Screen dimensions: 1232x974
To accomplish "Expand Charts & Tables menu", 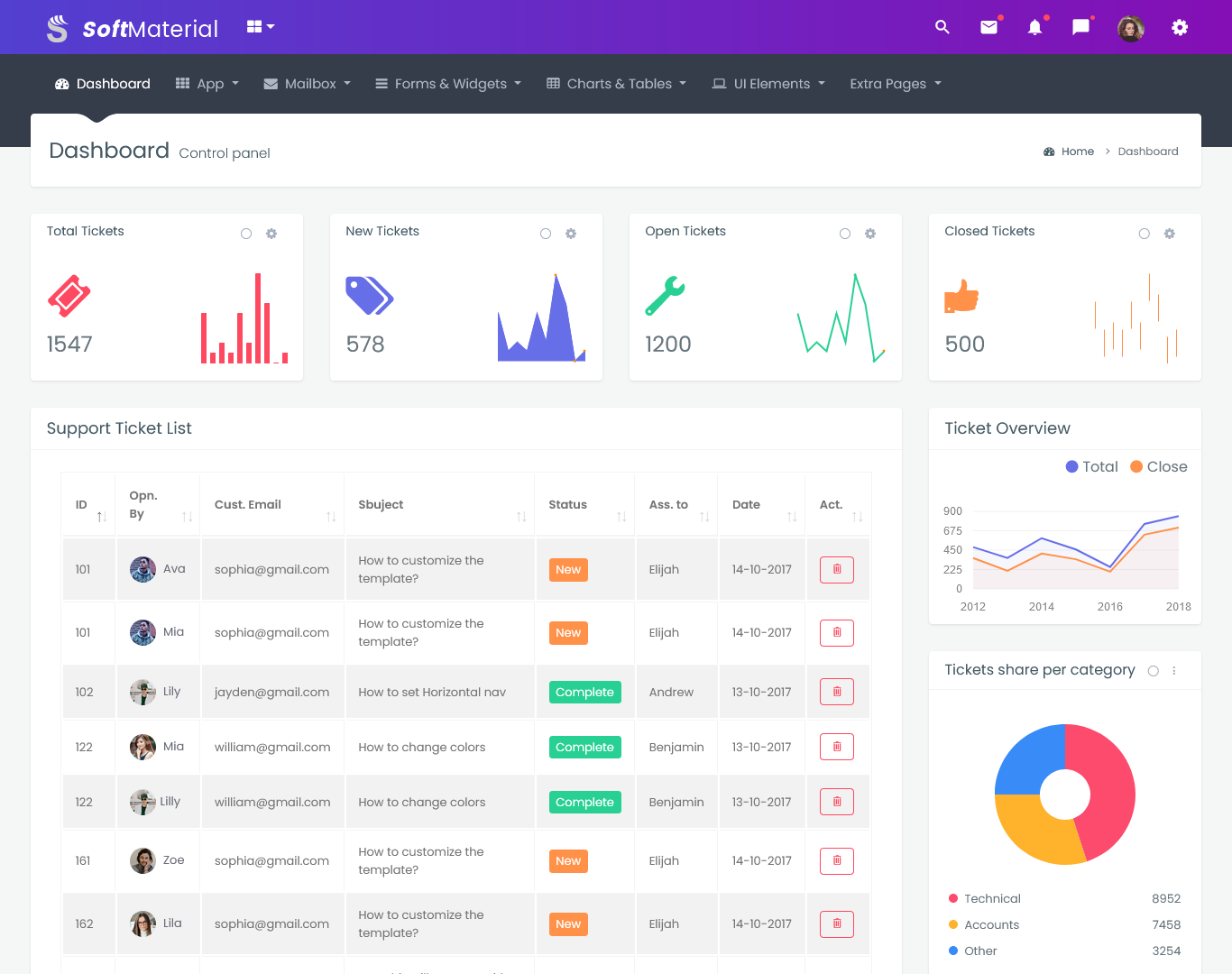I will pos(617,84).
